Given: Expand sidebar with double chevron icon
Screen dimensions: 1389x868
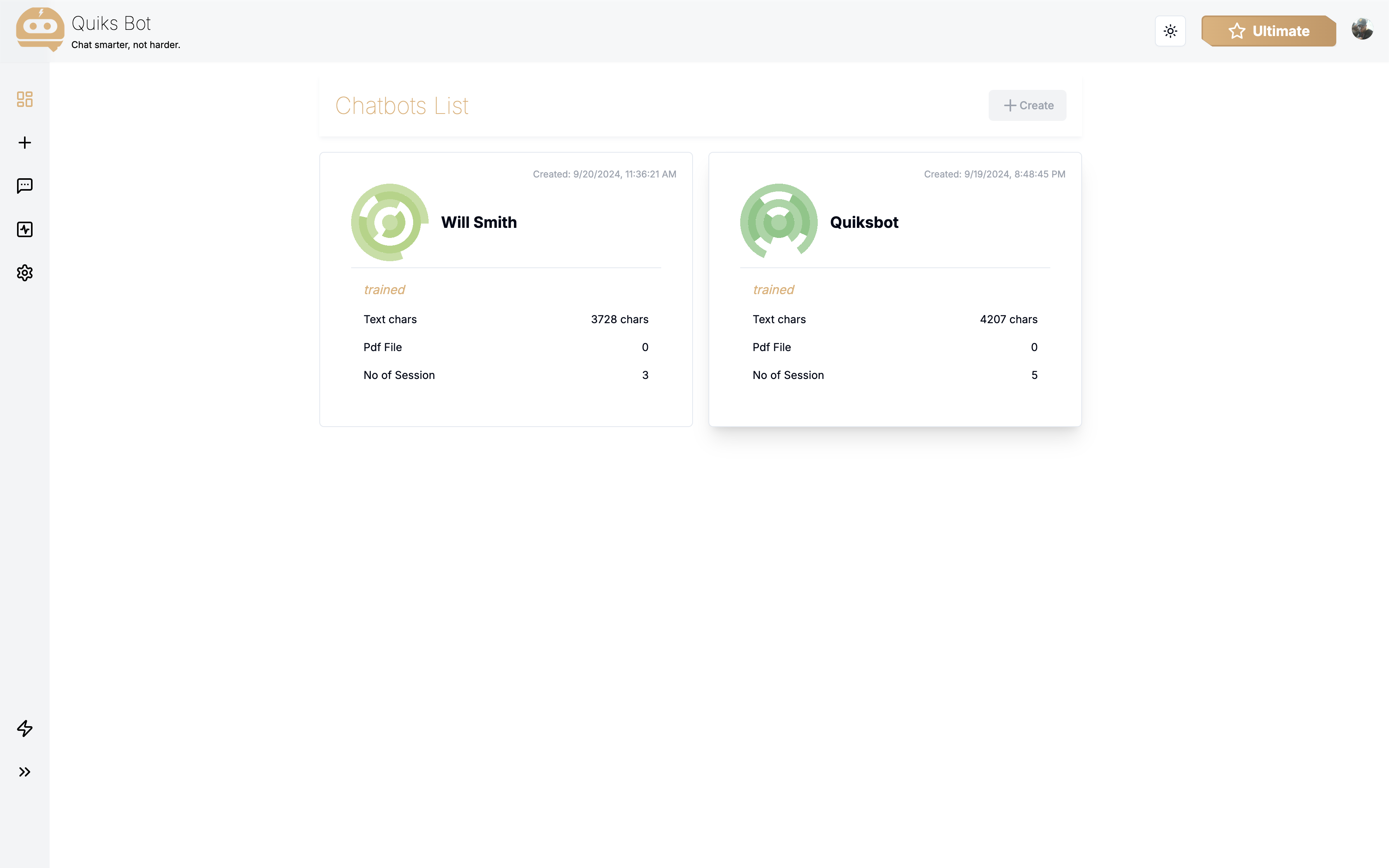Looking at the screenshot, I should 25,772.
